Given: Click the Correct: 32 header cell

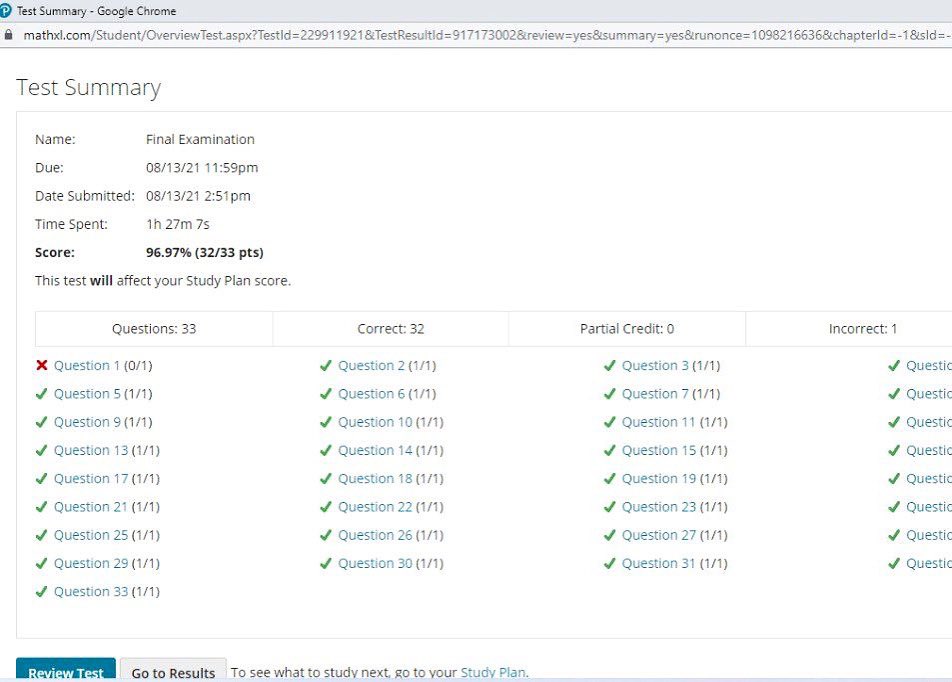Looking at the screenshot, I should [x=390, y=329].
